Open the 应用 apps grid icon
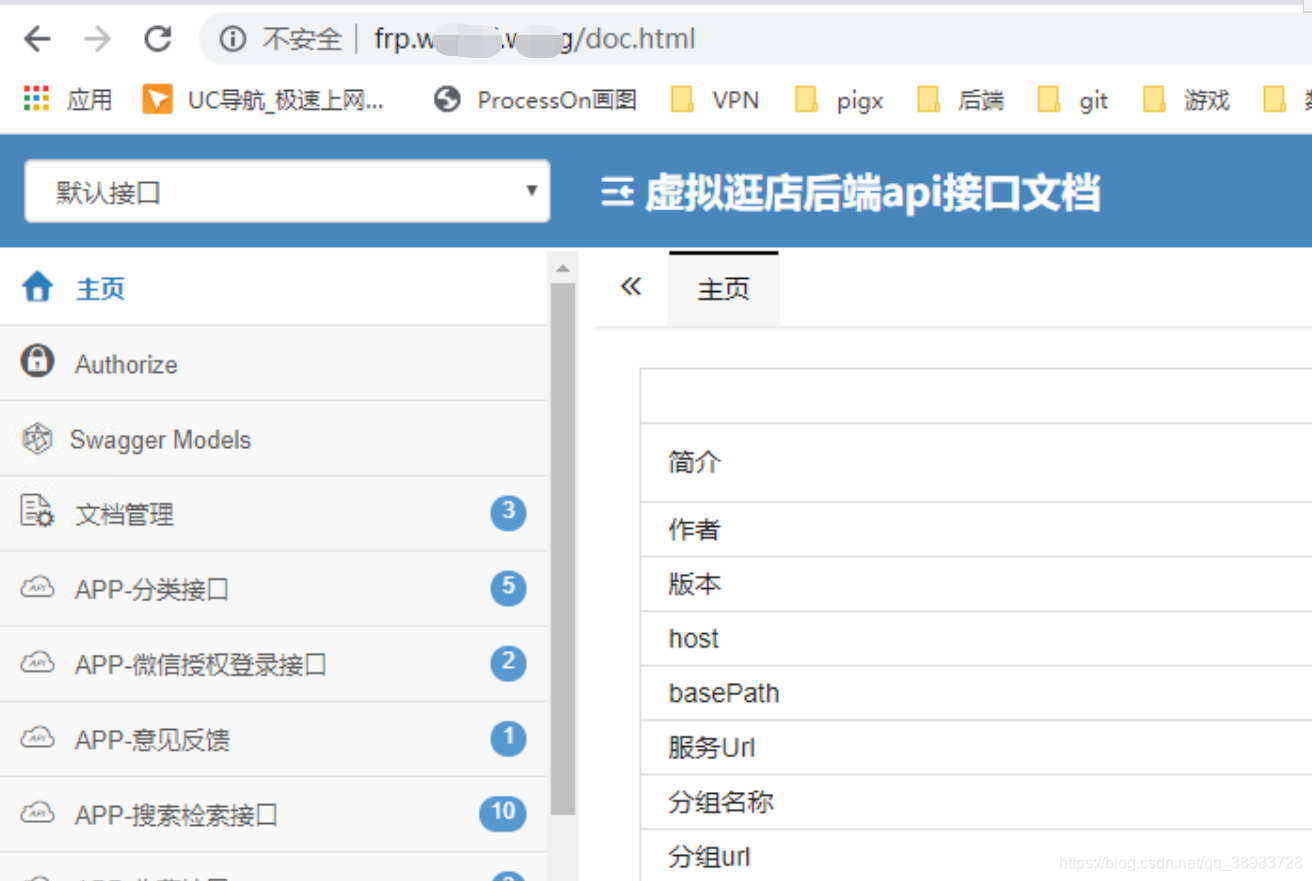 [36, 99]
